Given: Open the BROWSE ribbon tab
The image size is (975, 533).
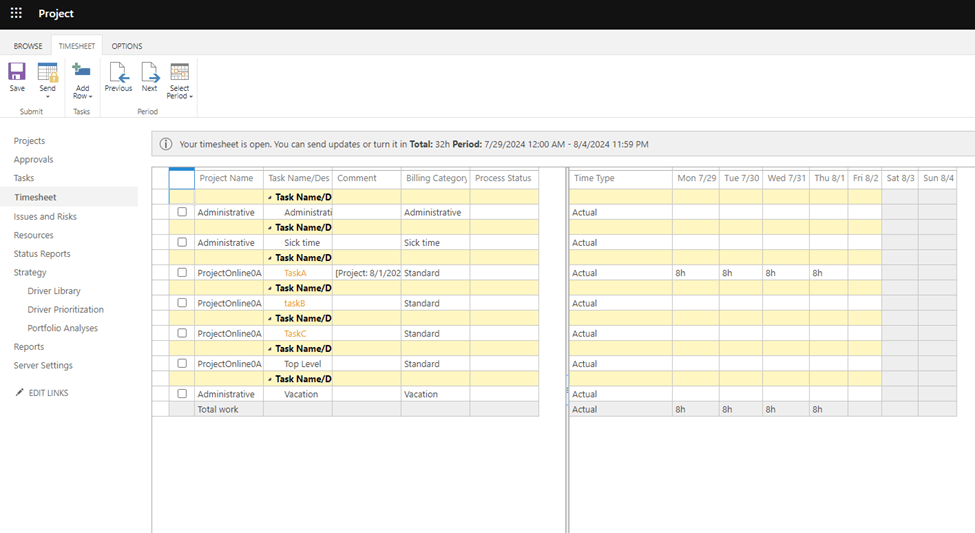Looking at the screenshot, I should [28, 46].
